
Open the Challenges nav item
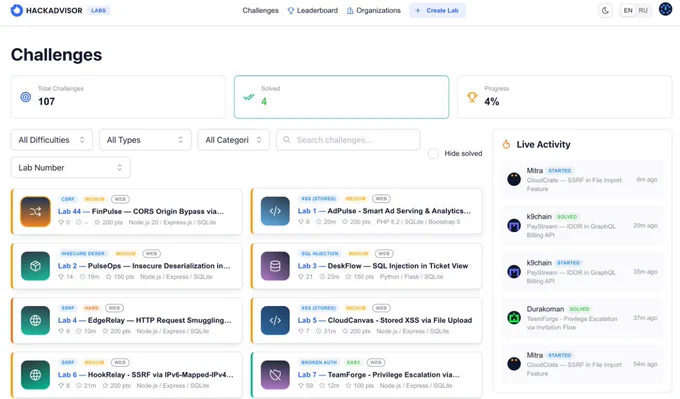260,10
